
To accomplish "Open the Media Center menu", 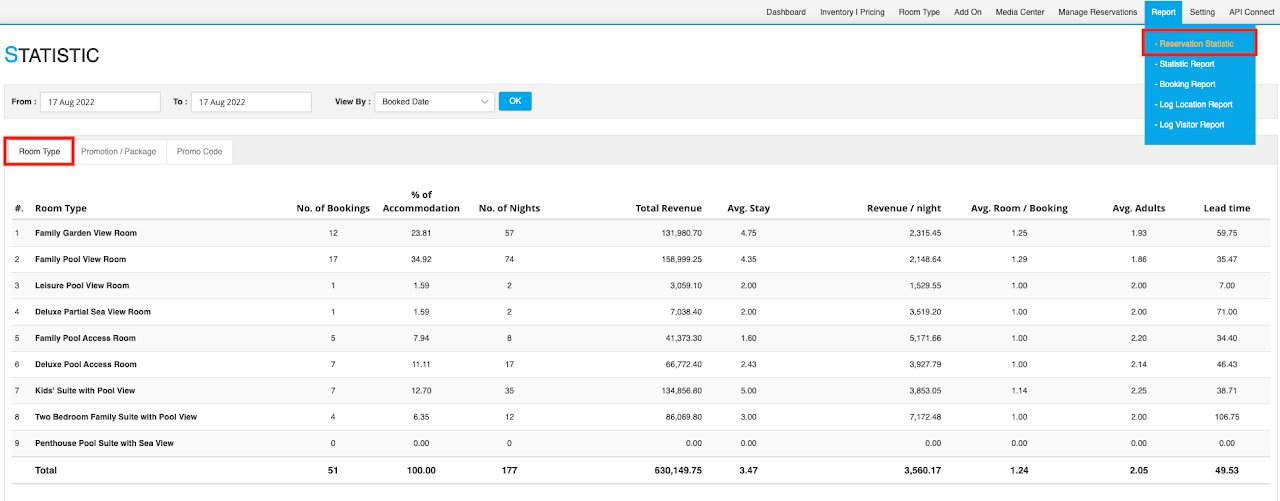I will (x=1020, y=12).
